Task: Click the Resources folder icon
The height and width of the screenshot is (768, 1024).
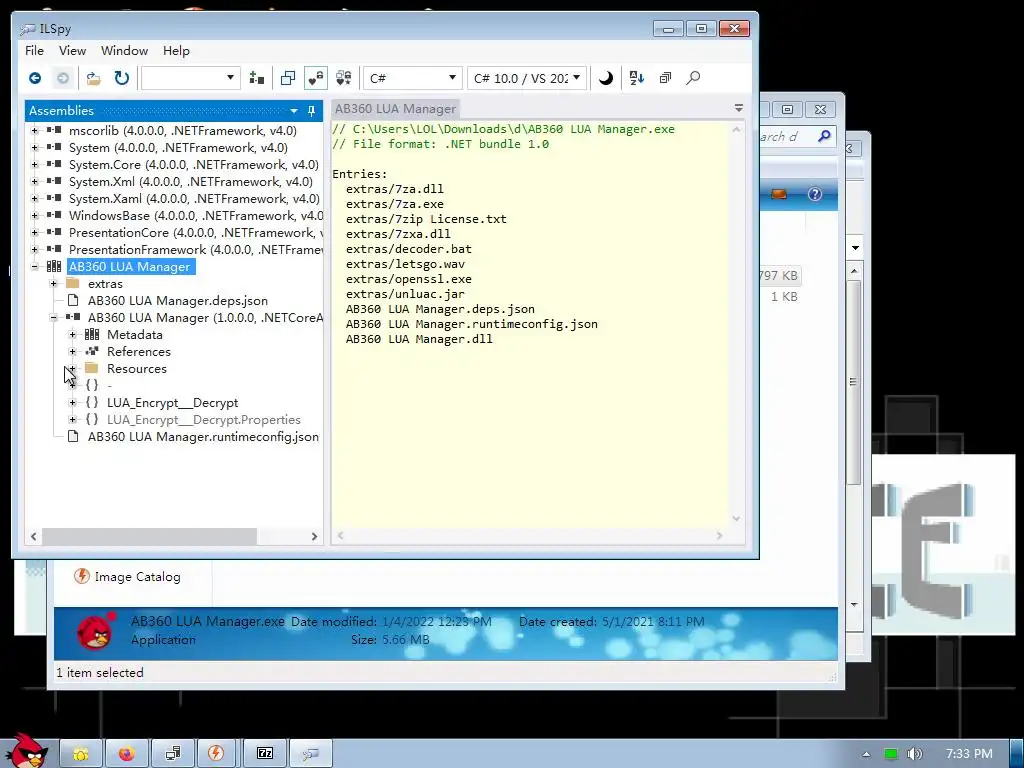Action: tap(92, 368)
